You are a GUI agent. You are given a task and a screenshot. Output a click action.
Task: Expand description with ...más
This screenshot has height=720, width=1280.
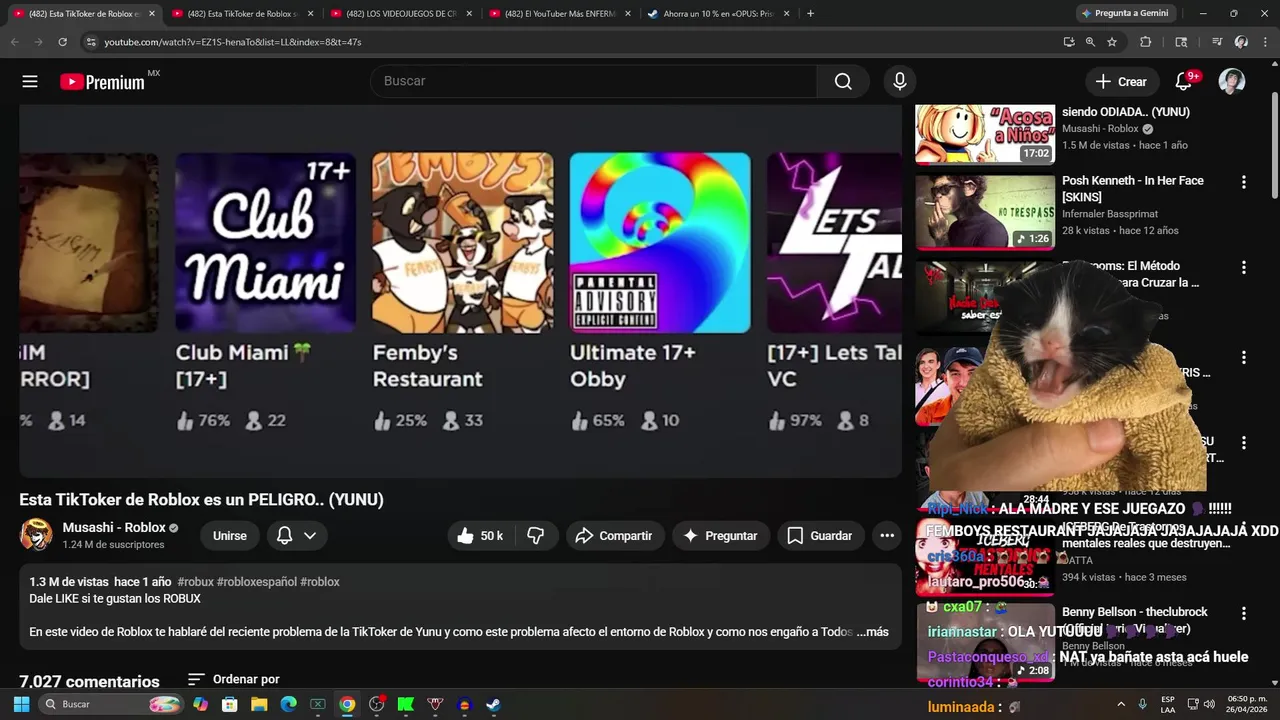(x=872, y=632)
